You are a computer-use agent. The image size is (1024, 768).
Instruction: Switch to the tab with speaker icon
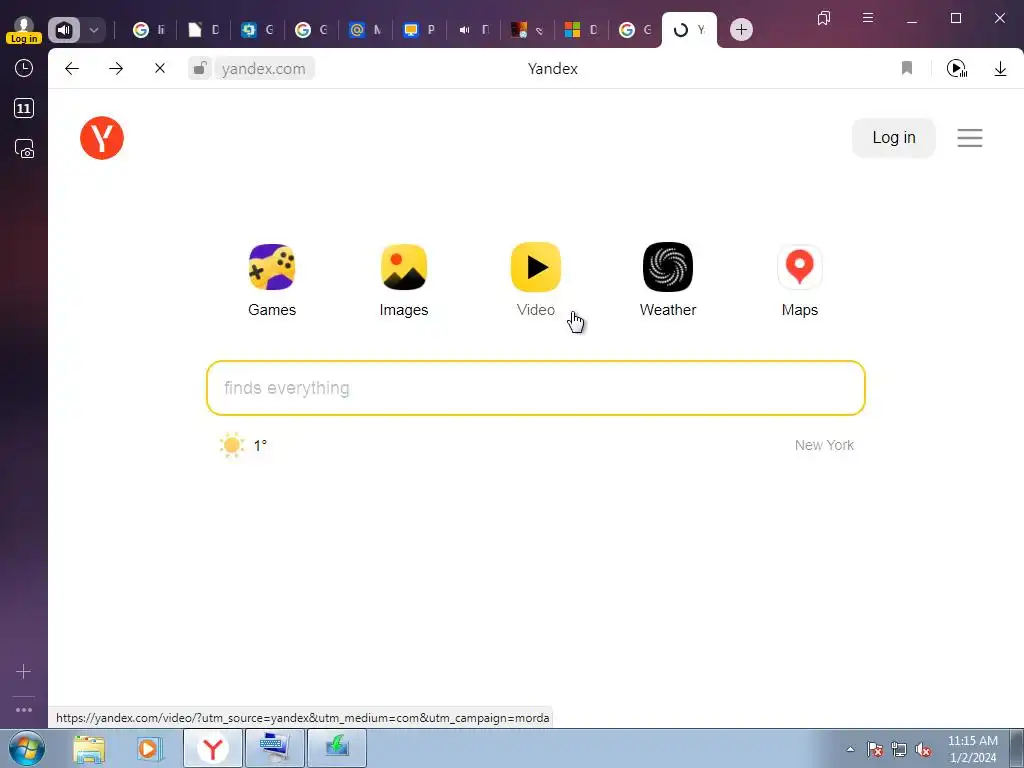473,30
